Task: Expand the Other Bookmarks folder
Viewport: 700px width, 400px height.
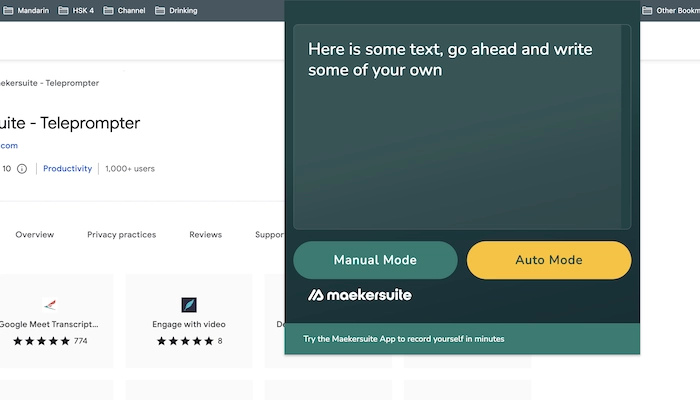Action: tap(672, 10)
